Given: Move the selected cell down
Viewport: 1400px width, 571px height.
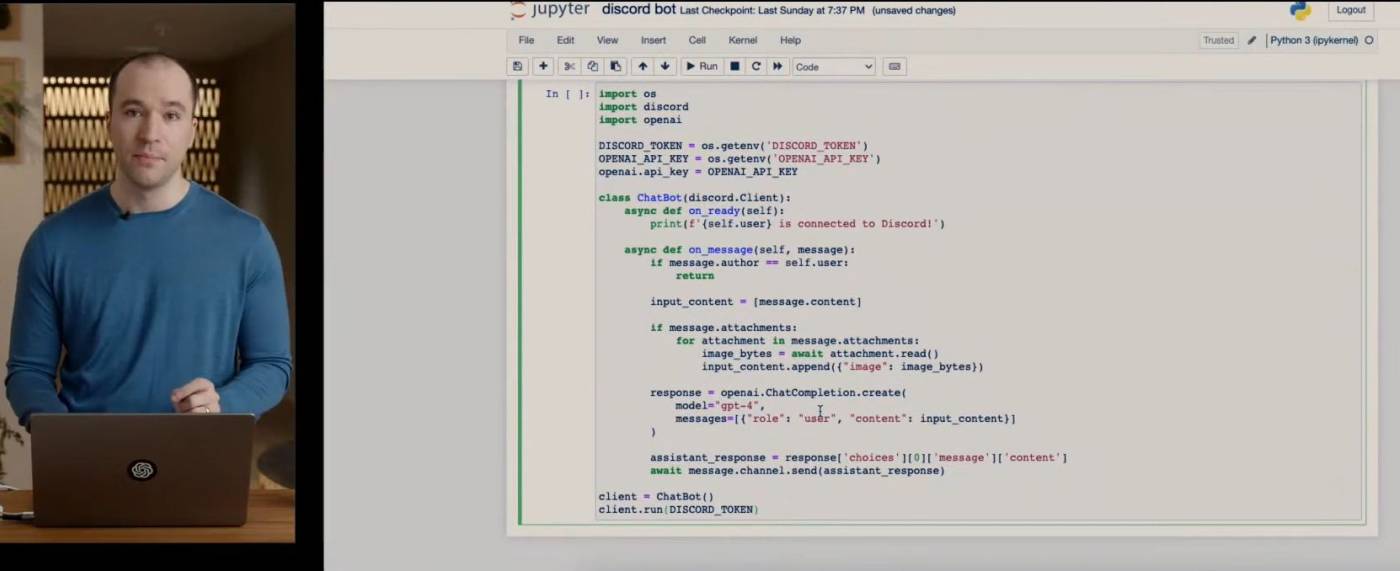Looking at the screenshot, I should coord(665,67).
